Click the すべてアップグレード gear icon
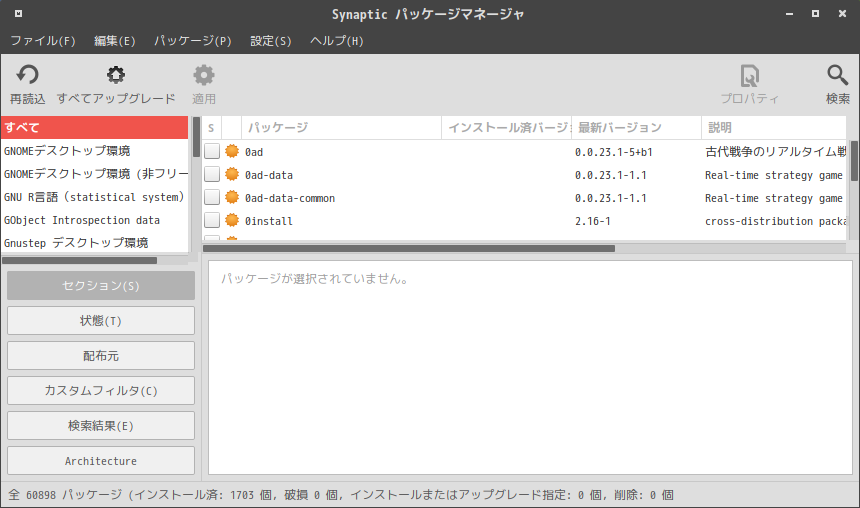This screenshot has width=860, height=508. pos(116,75)
